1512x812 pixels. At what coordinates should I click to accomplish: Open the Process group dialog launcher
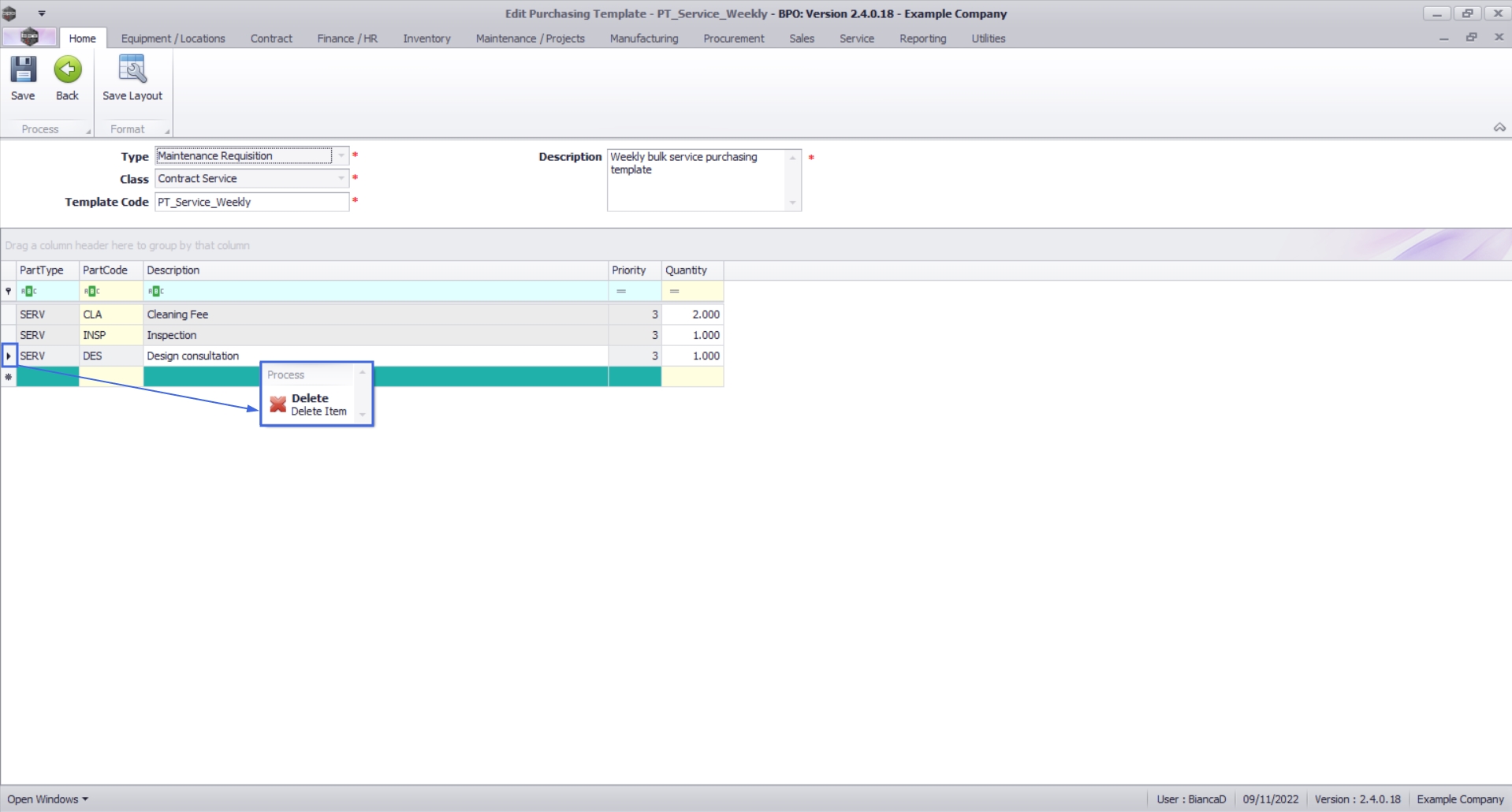(x=88, y=131)
